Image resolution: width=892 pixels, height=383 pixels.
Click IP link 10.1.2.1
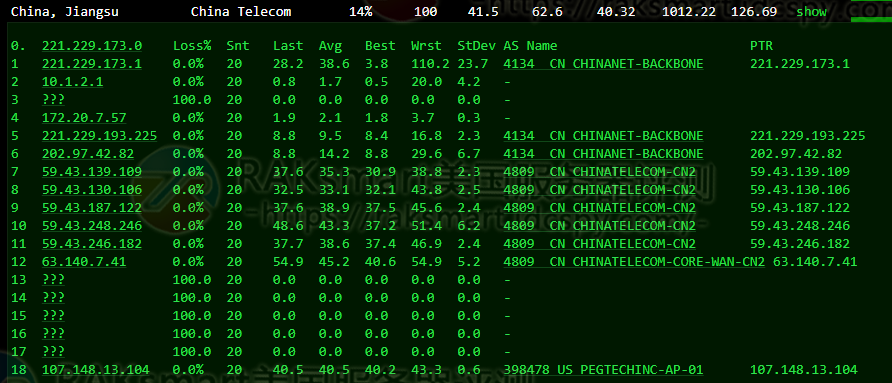click(73, 82)
